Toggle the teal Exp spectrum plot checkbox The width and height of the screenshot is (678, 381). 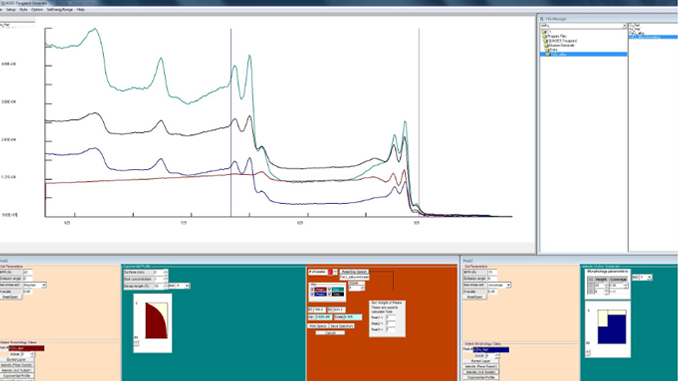(329, 289)
